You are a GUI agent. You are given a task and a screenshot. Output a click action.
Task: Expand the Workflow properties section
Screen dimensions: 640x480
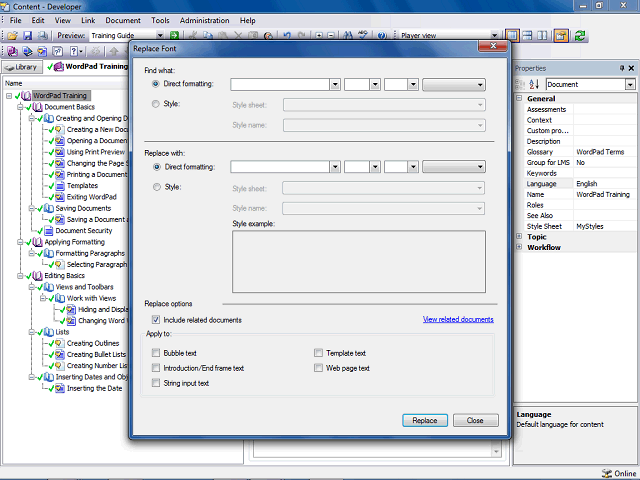(x=519, y=247)
